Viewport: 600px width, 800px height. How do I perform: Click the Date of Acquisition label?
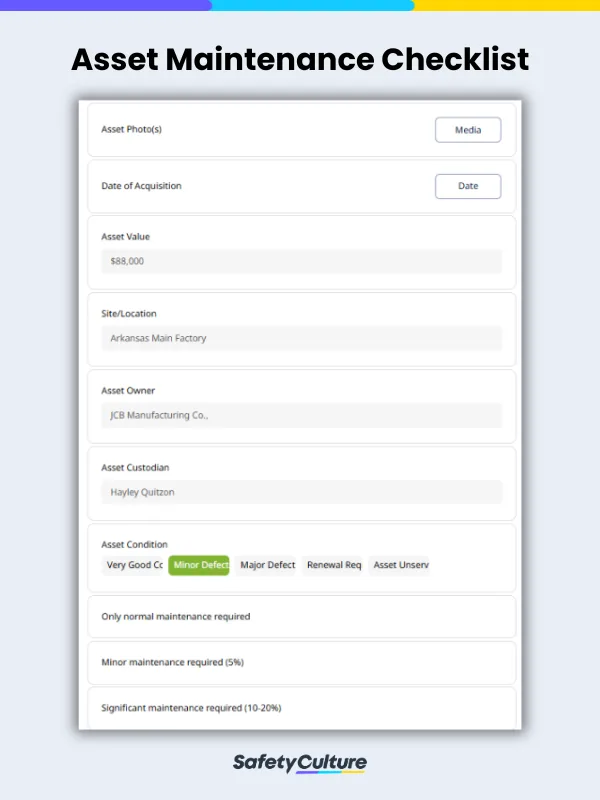tap(141, 186)
